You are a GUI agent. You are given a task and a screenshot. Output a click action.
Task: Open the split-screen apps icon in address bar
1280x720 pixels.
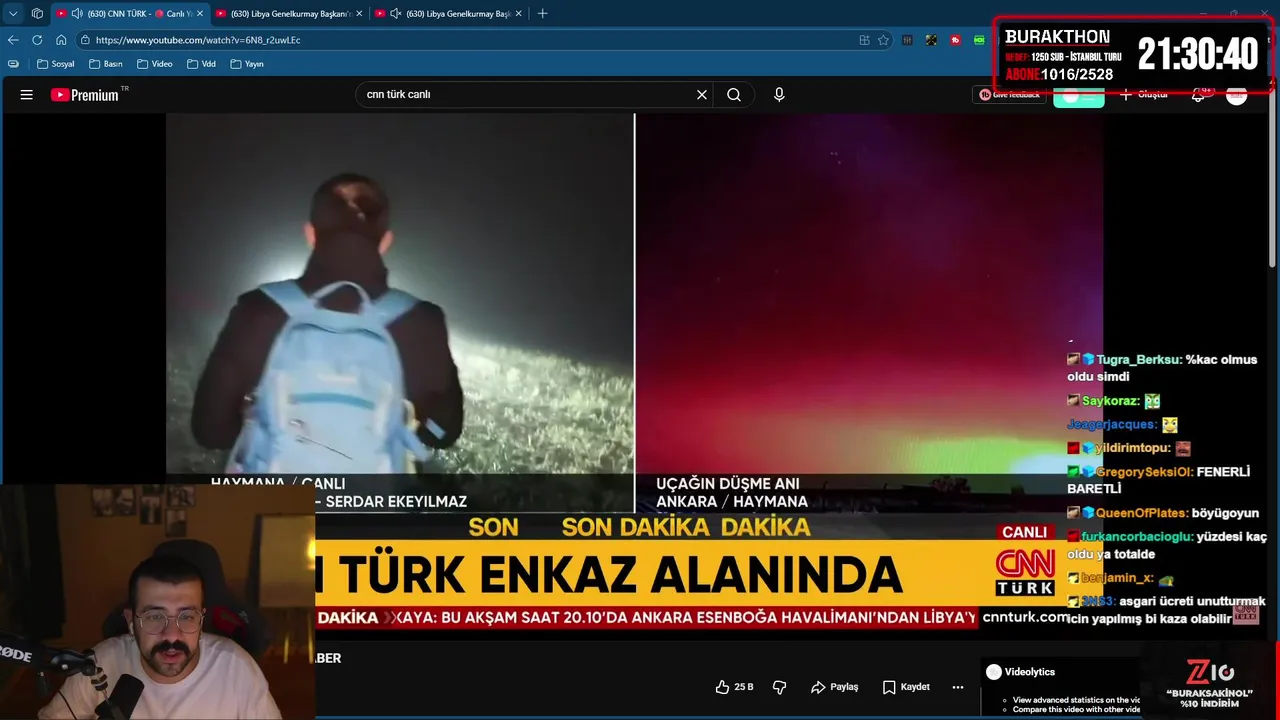(x=864, y=40)
